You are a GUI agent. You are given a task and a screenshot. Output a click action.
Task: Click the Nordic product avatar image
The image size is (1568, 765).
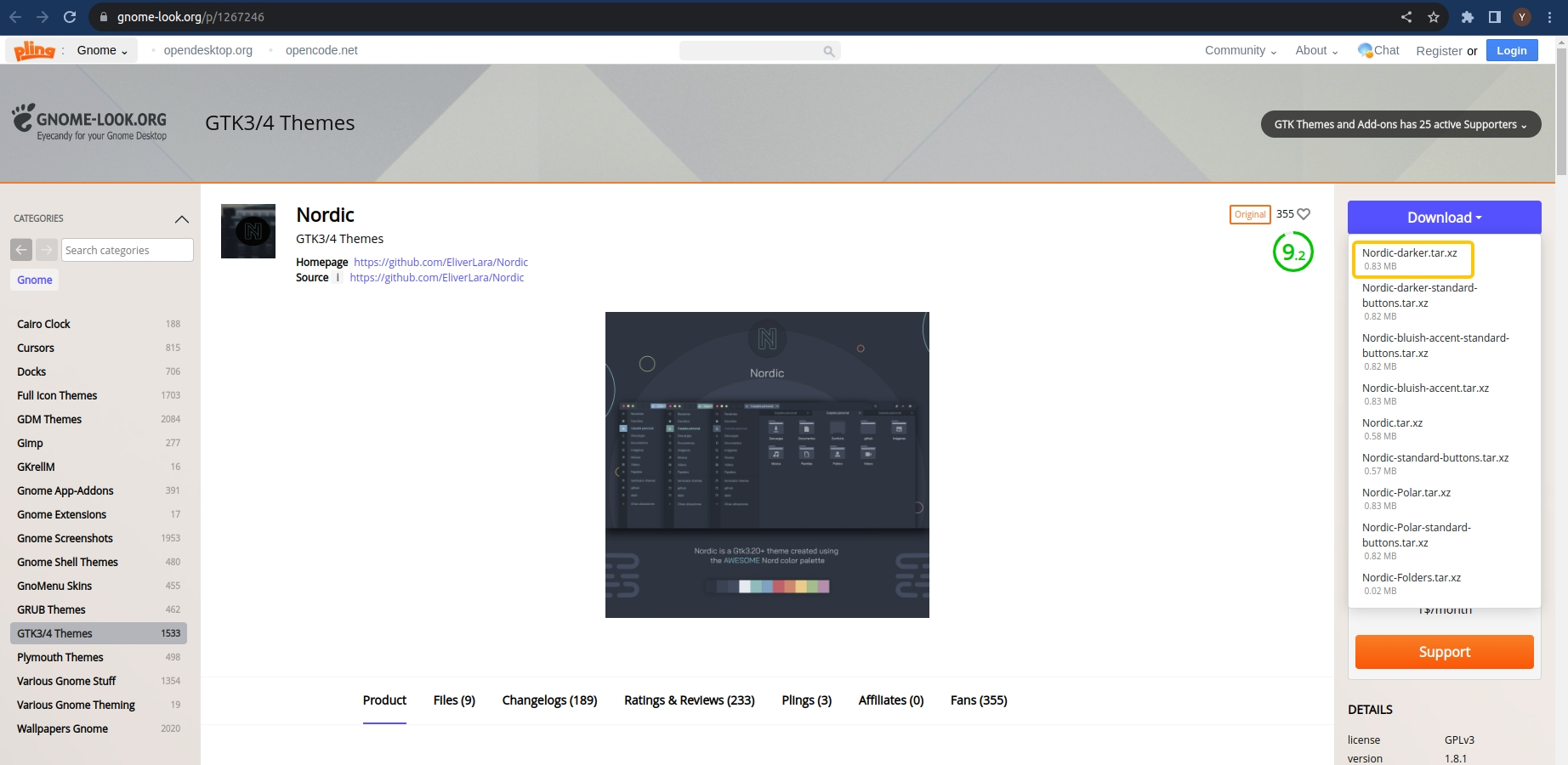[248, 231]
